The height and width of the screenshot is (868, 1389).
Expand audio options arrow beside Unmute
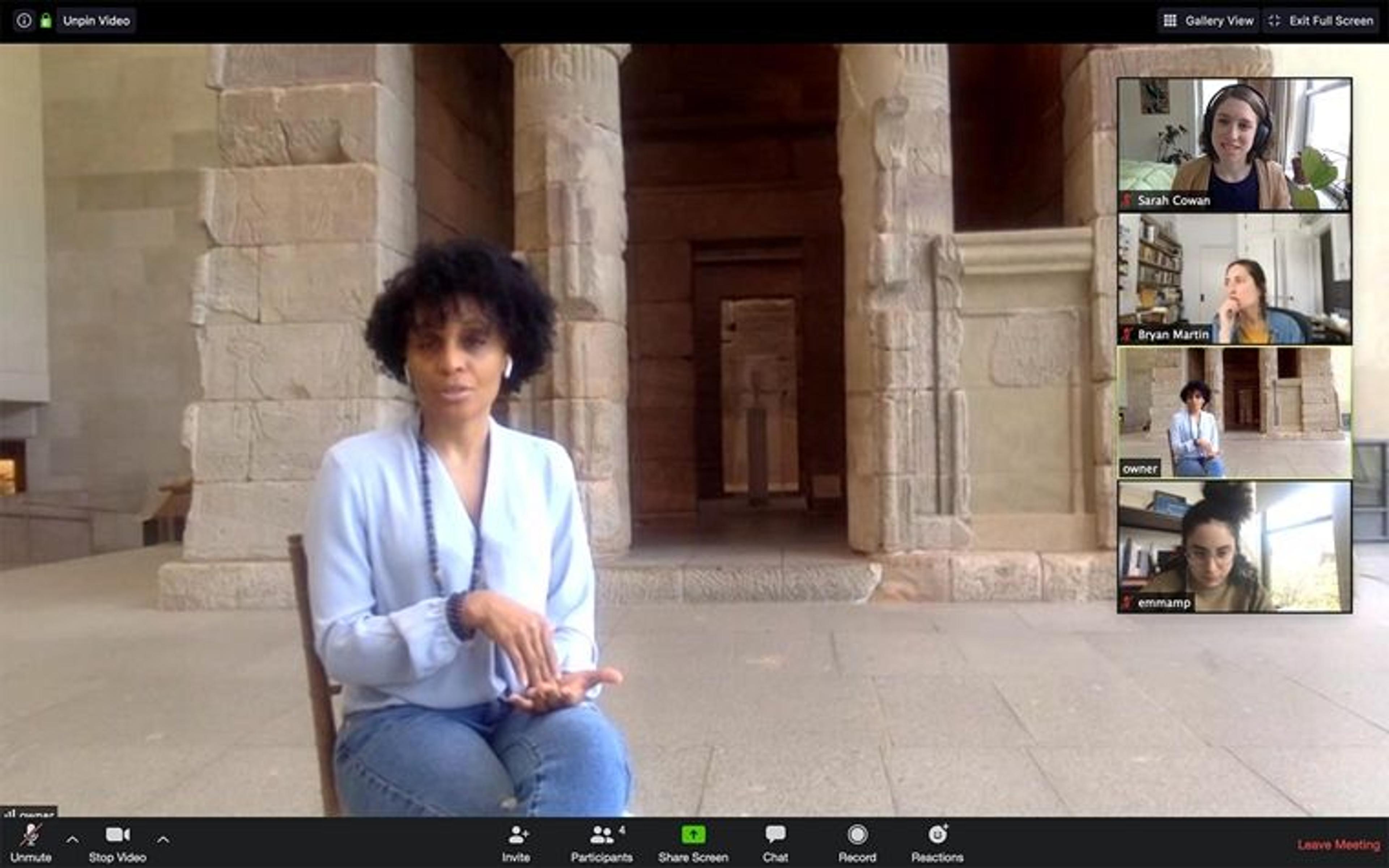click(72, 840)
